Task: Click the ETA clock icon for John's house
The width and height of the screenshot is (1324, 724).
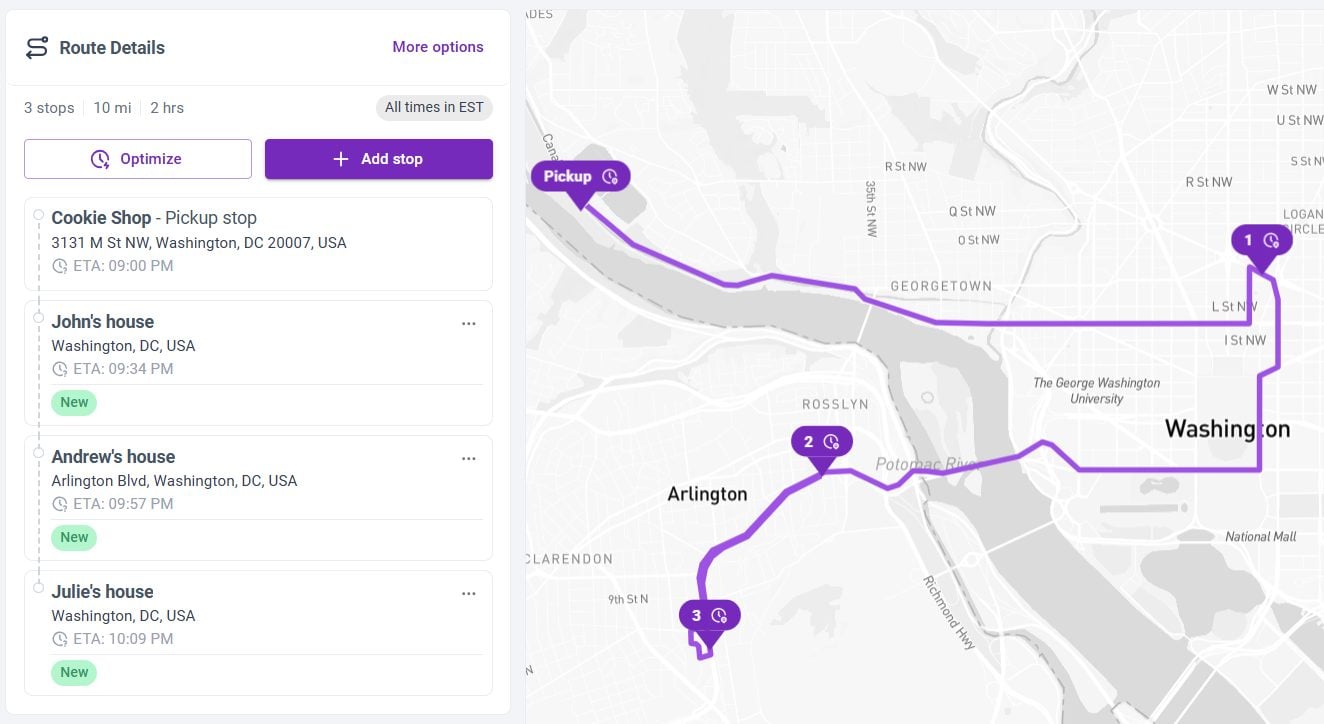Action: tap(59, 369)
